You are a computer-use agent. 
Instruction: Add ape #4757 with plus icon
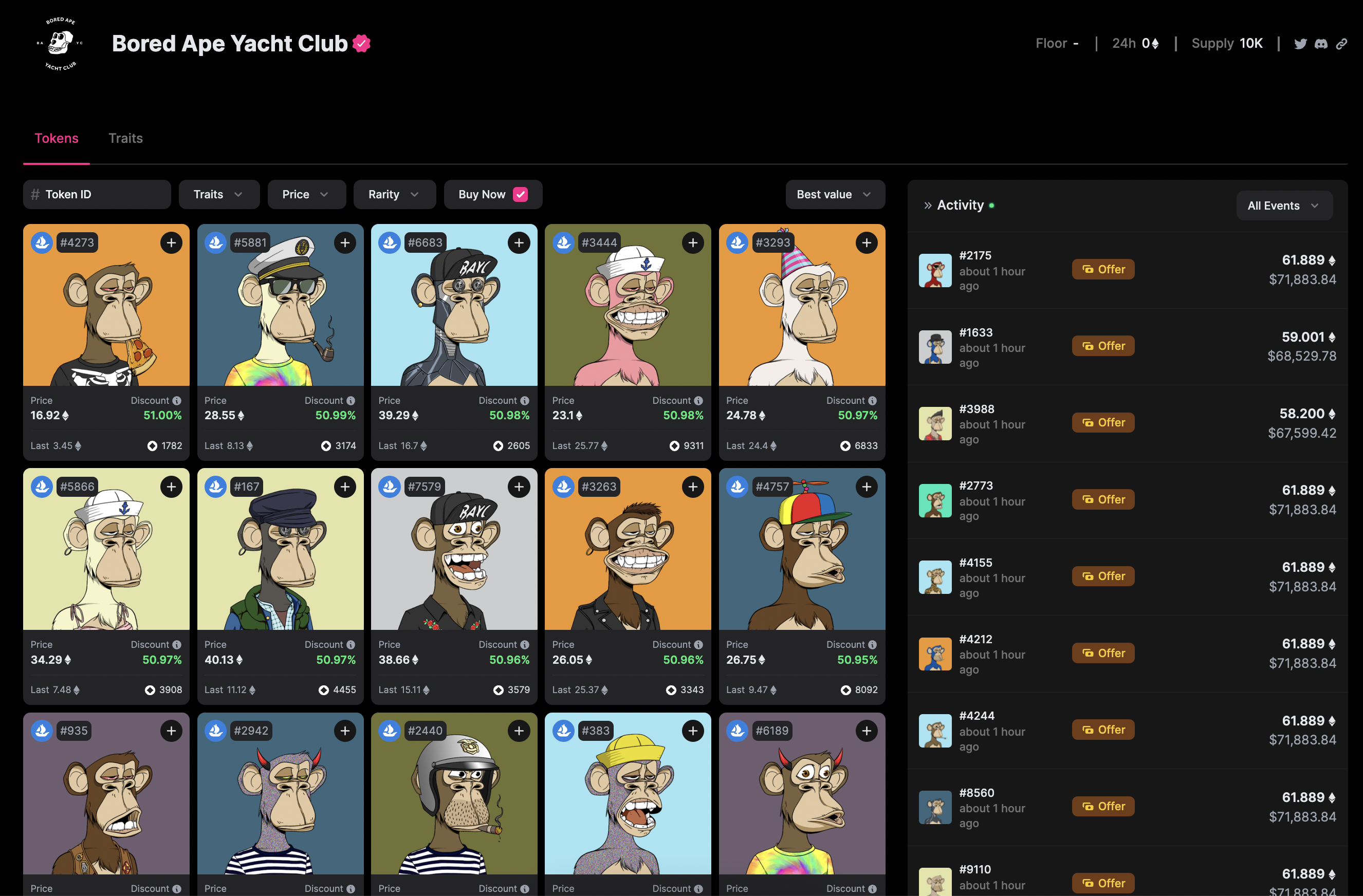(x=867, y=487)
